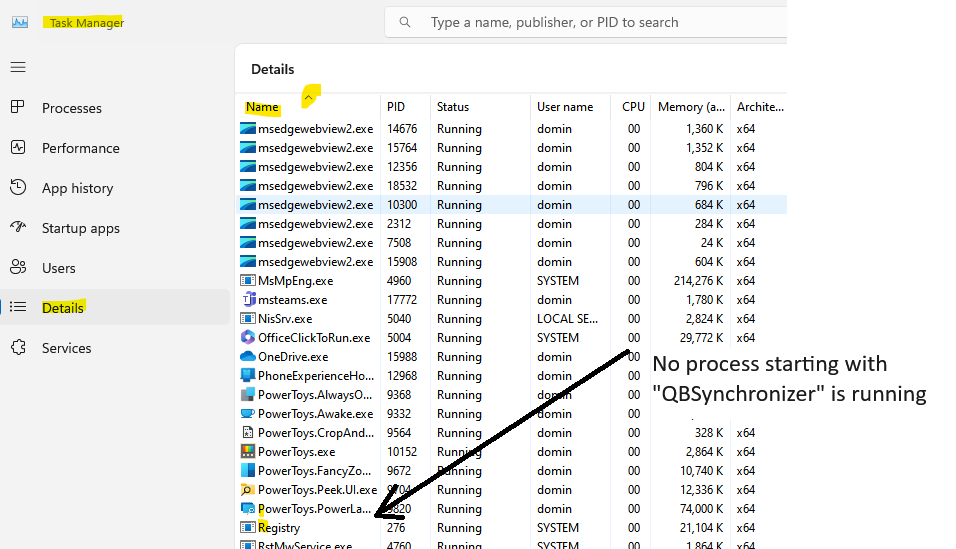
Task: Click the search magnifier icon
Action: pos(404,23)
